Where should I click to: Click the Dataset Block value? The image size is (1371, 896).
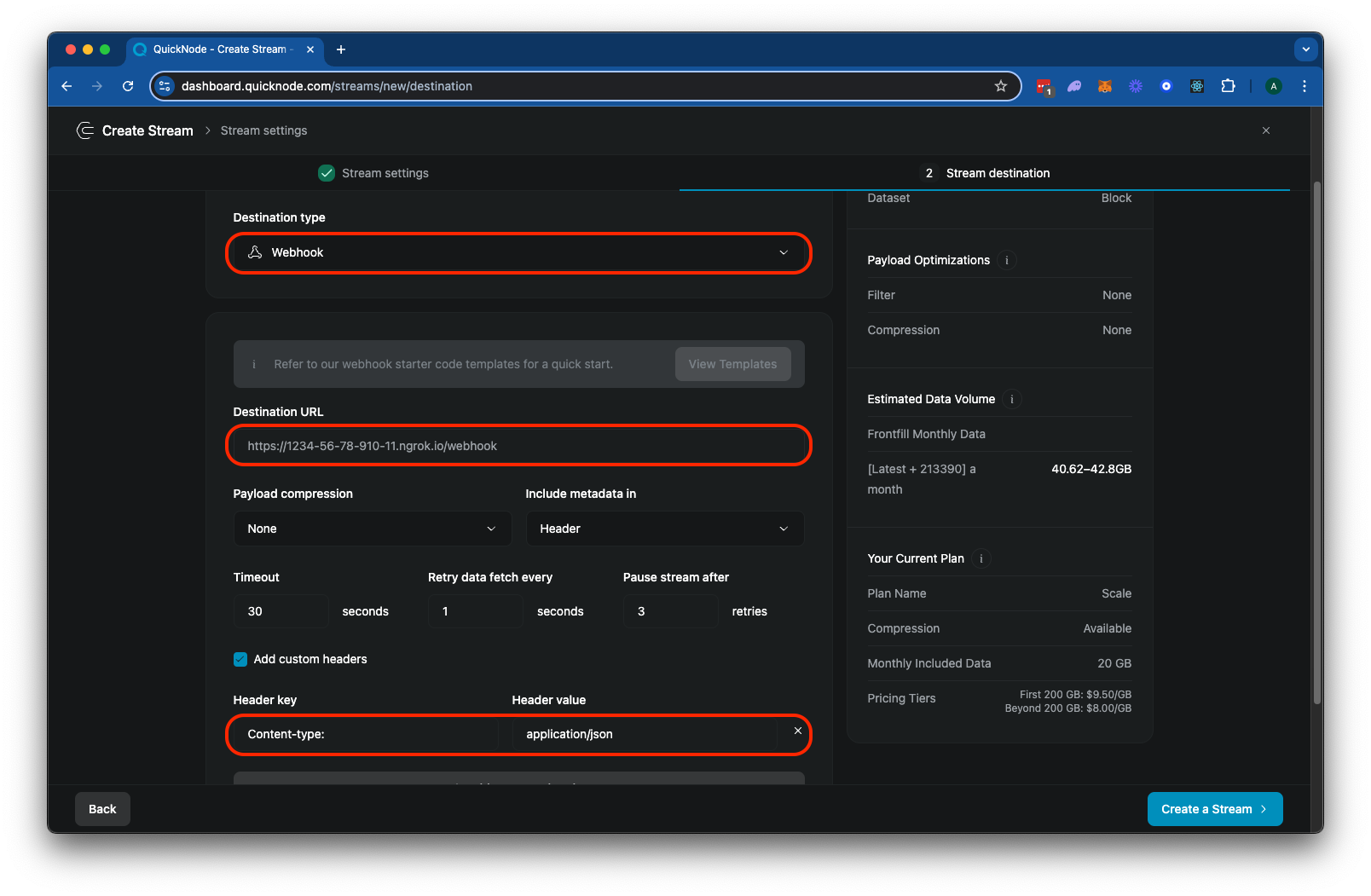coord(1116,198)
